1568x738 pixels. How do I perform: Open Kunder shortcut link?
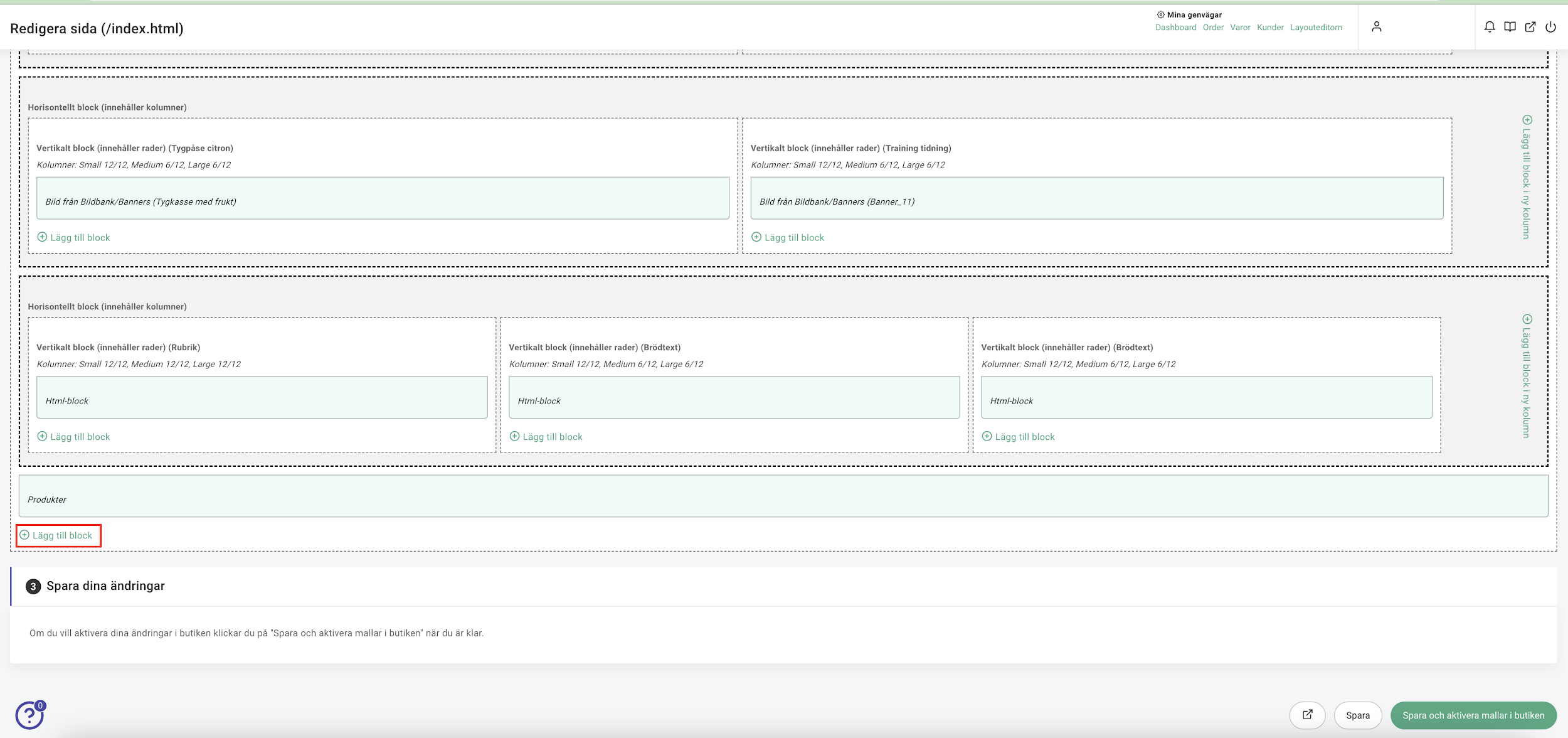click(1270, 28)
